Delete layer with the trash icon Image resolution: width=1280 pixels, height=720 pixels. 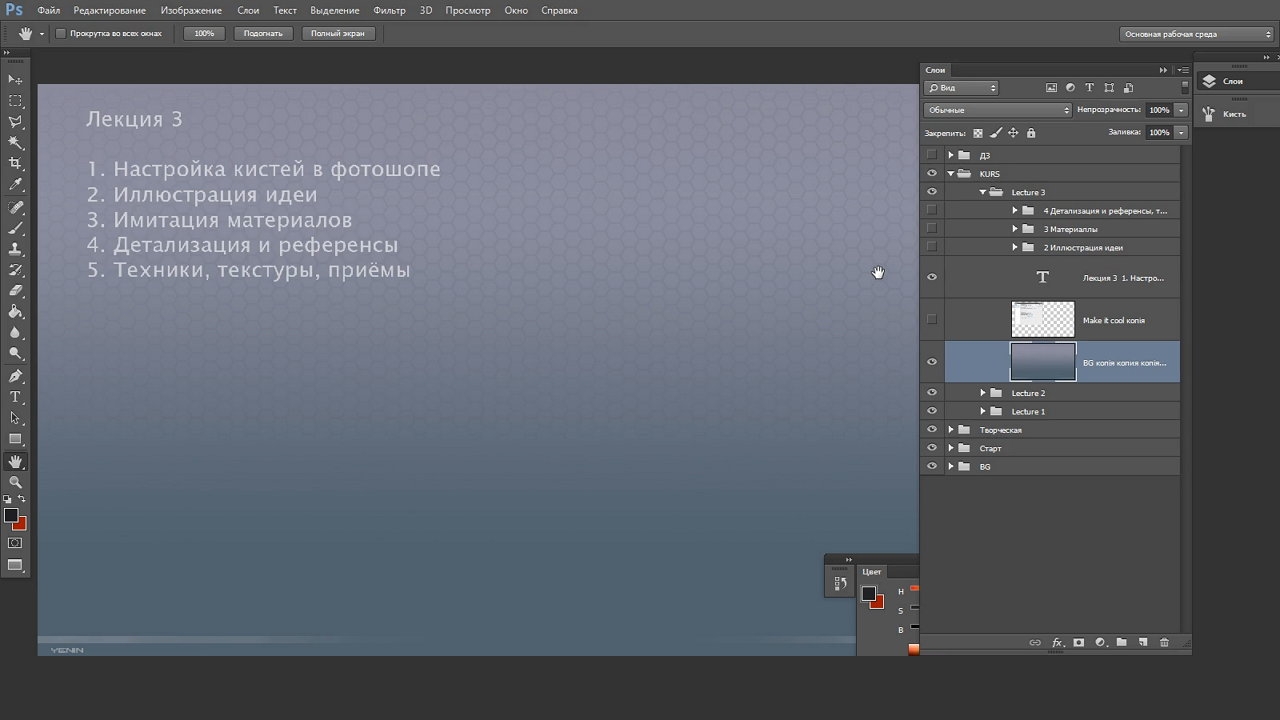[x=1164, y=642]
